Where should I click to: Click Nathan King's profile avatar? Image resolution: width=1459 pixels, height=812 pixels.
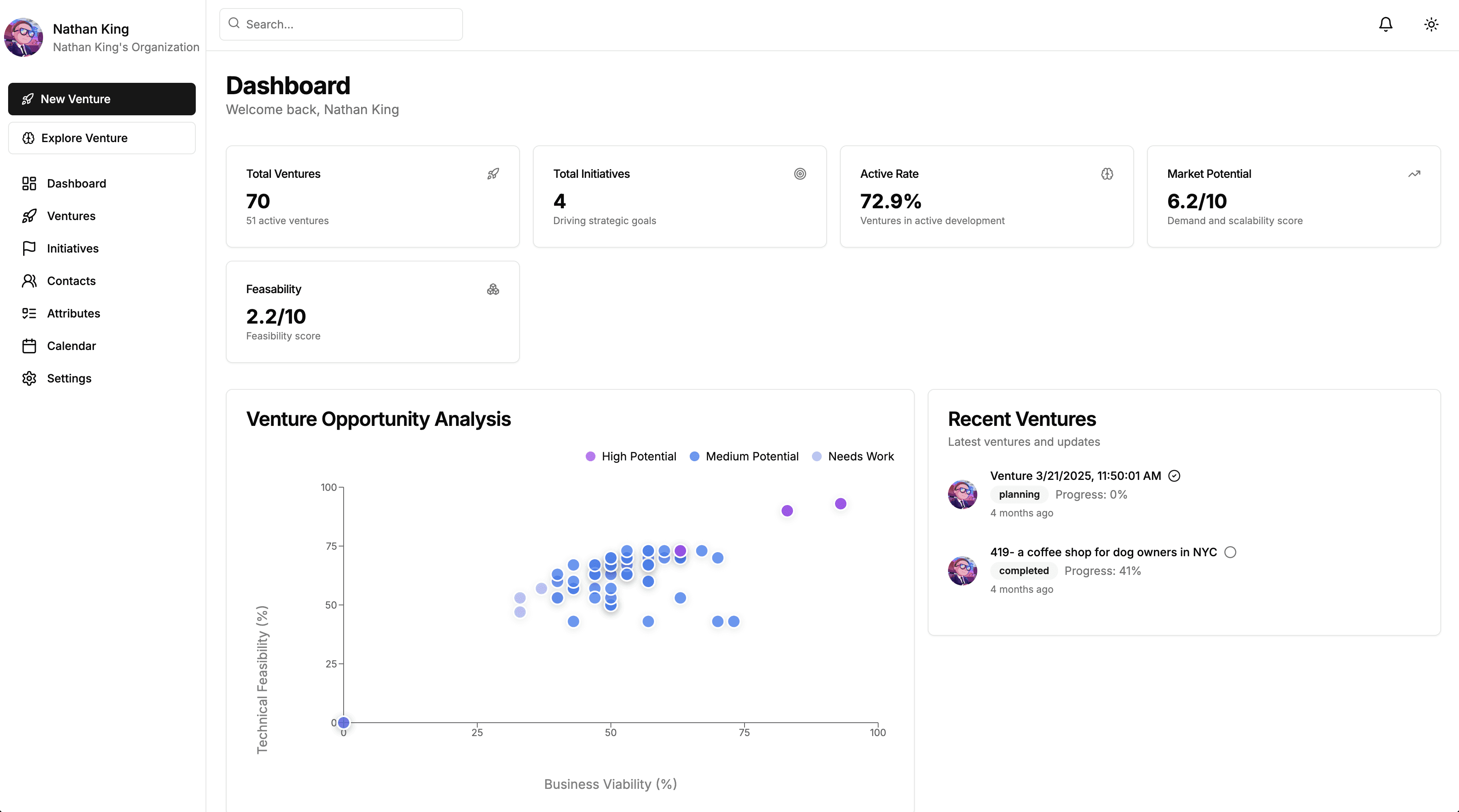click(23, 37)
